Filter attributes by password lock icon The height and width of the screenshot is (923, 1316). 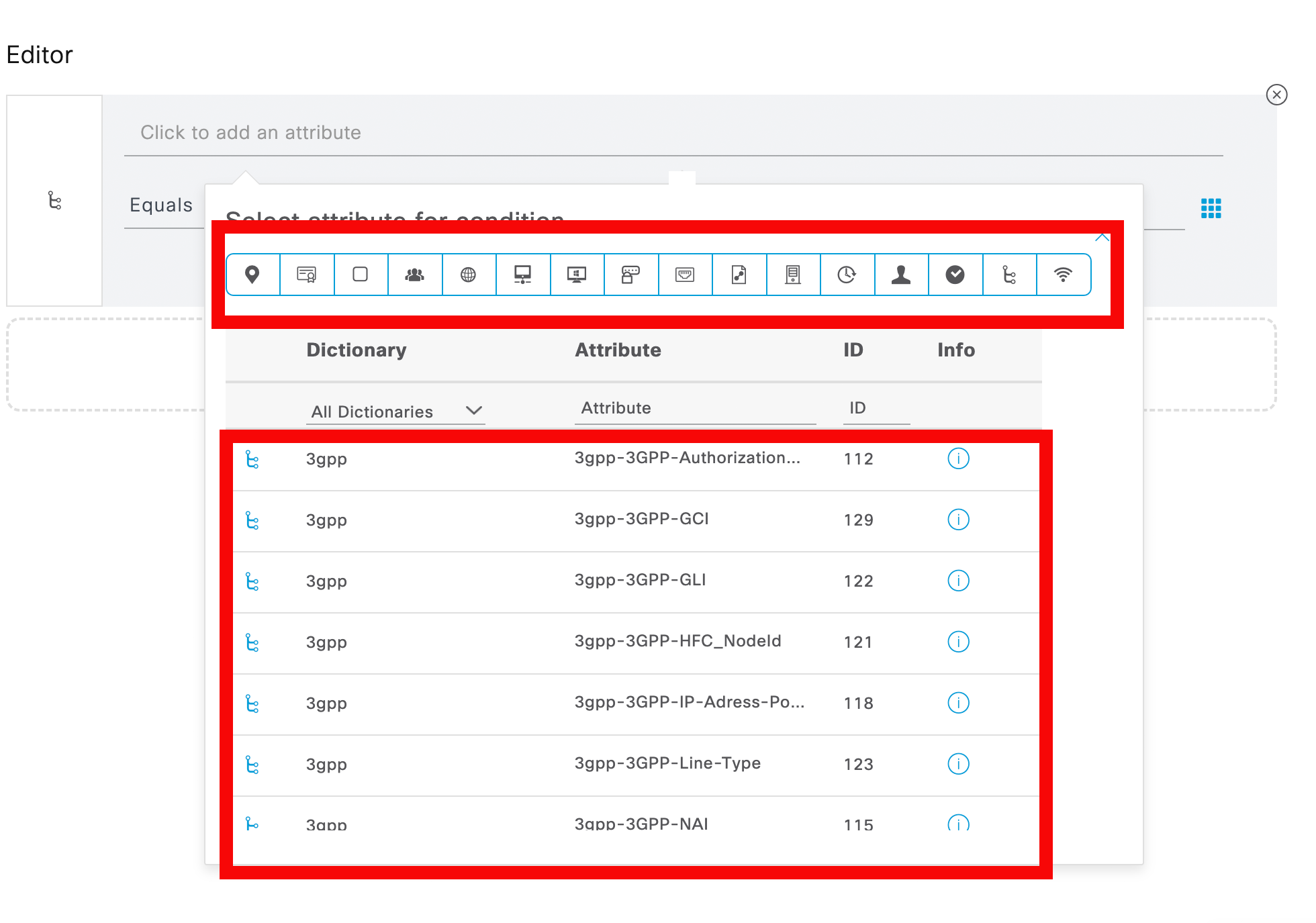(x=631, y=275)
